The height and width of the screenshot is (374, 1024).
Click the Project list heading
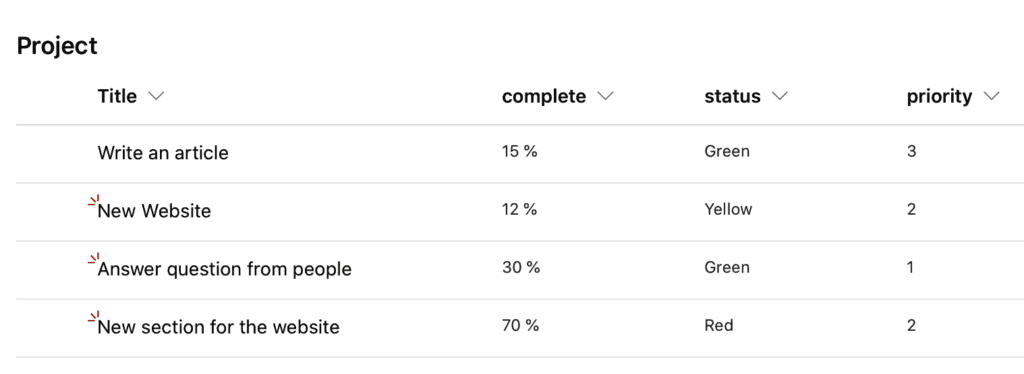coord(57,46)
